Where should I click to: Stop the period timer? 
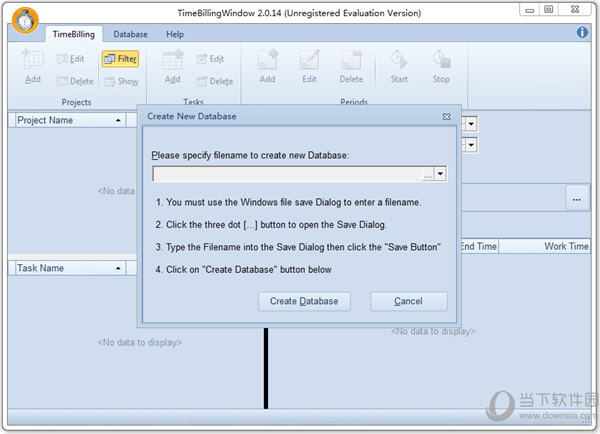441,66
